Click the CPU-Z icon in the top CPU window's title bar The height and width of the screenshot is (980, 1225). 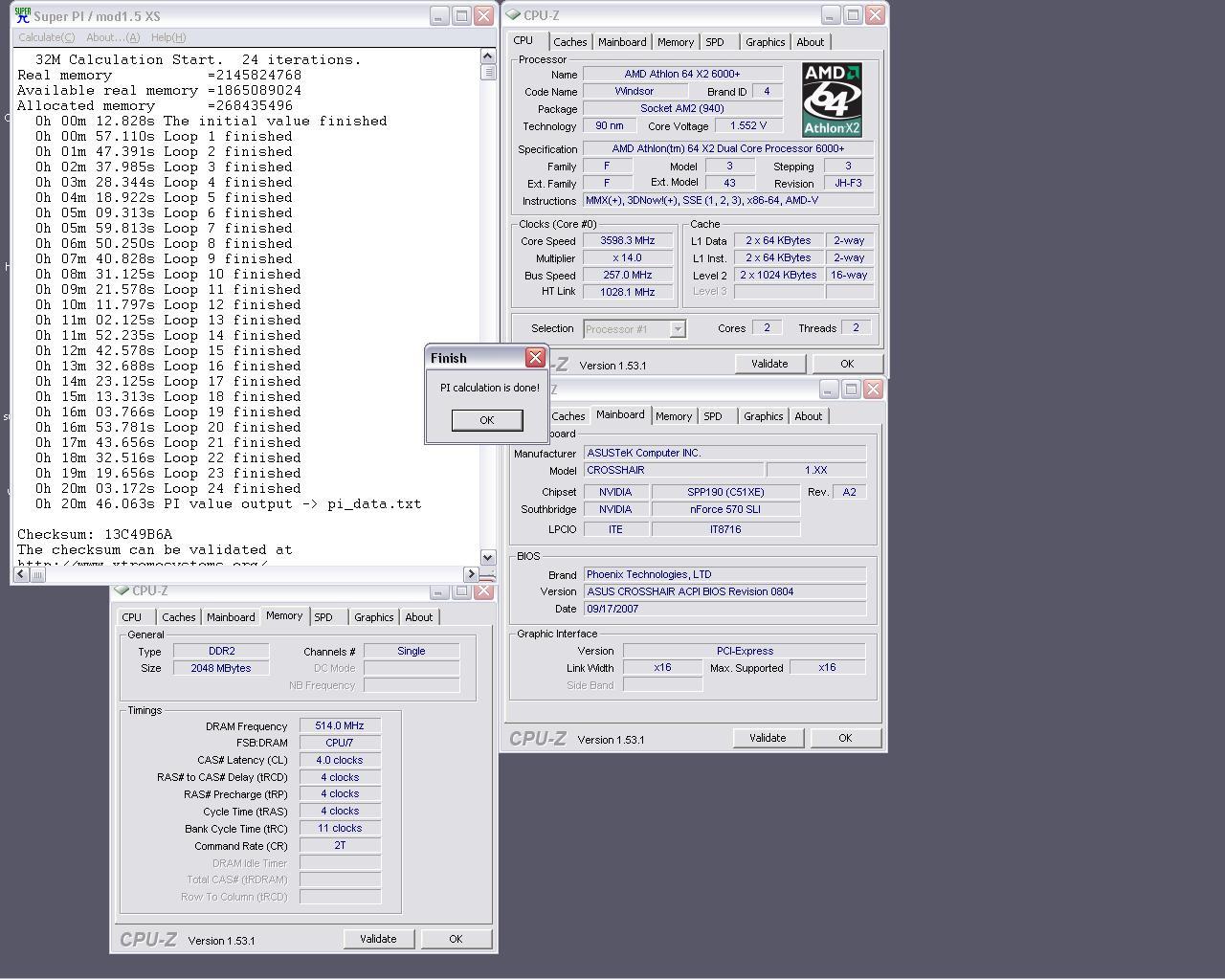tap(513, 15)
